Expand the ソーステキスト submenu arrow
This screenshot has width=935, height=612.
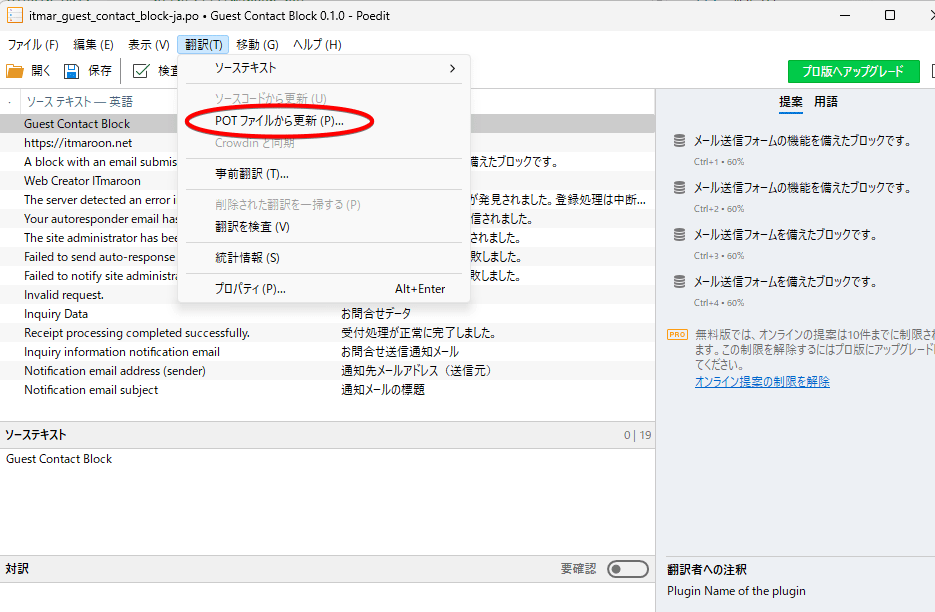(453, 69)
